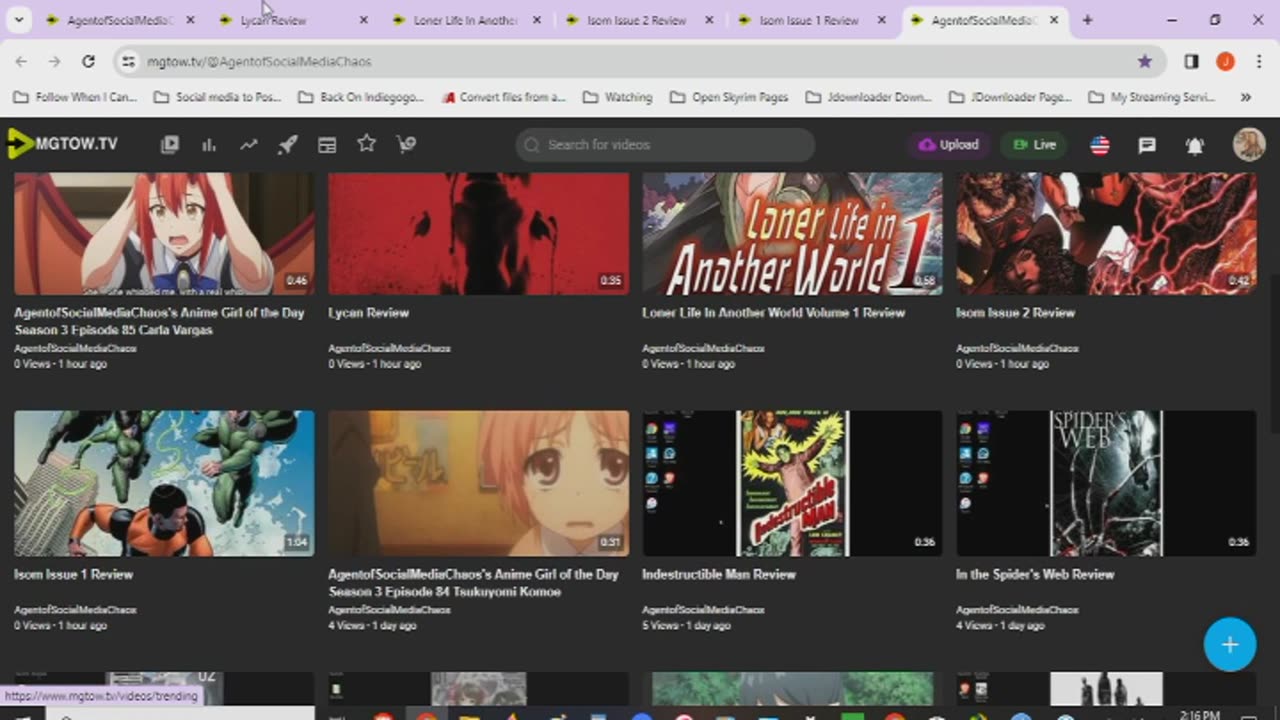
Task: Close the Isom Issue 2 Review tab
Action: [x=709, y=20]
